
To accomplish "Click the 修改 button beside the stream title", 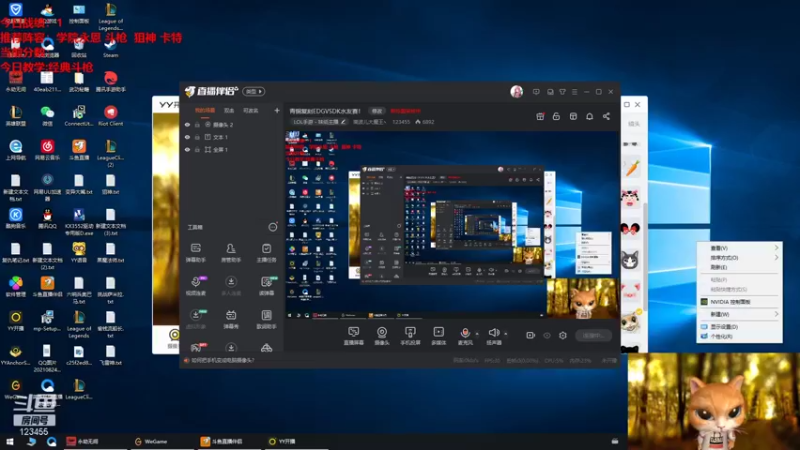I will point(377,111).
